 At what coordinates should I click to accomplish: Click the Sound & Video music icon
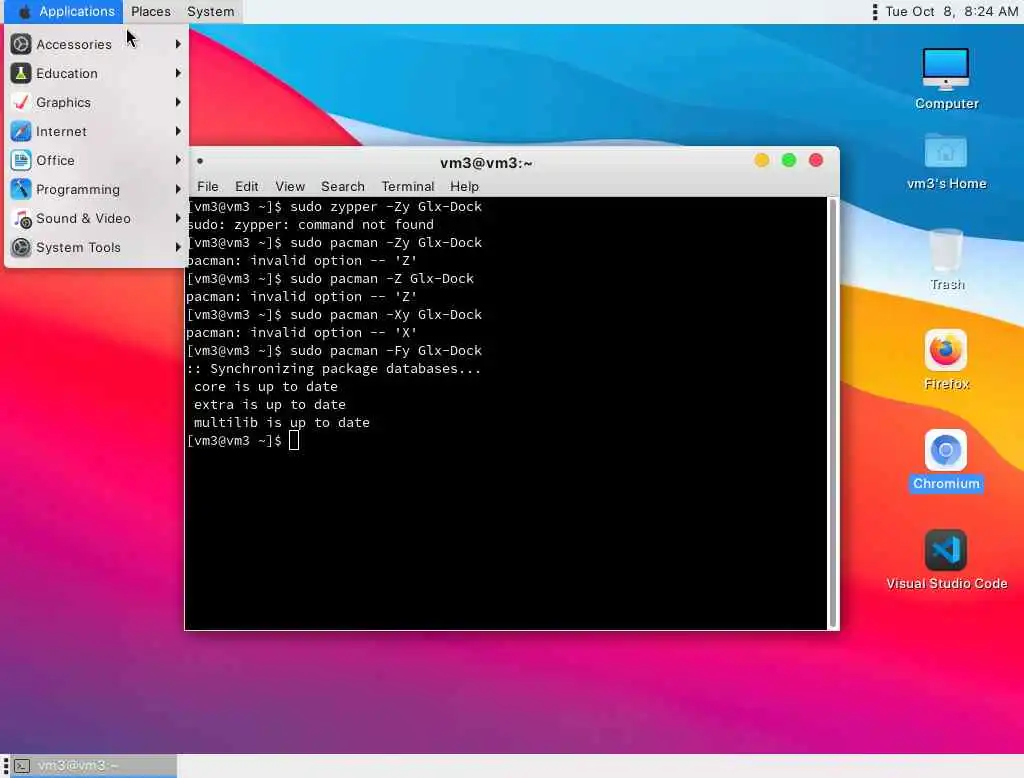coord(21,218)
